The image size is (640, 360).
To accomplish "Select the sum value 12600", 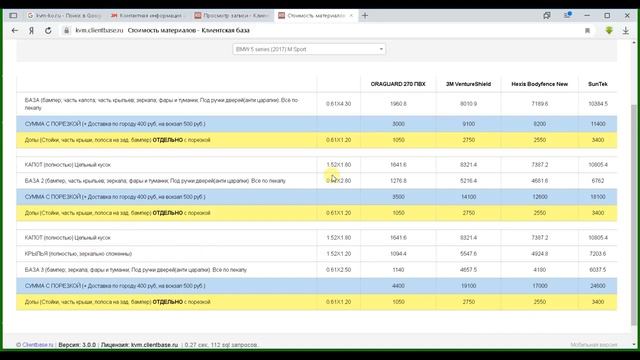I will (540, 197).
